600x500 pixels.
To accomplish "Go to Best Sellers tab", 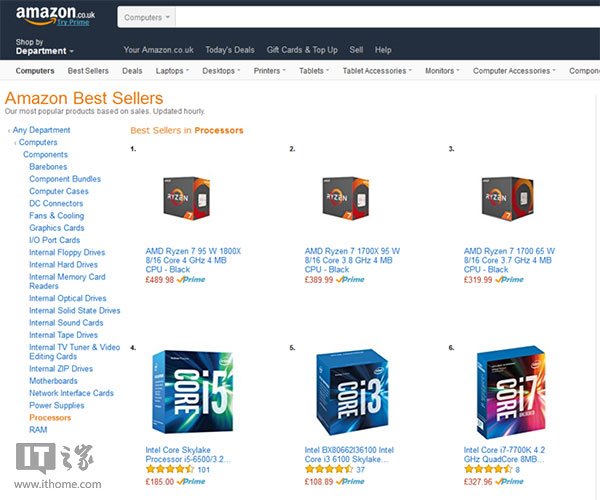I will (x=88, y=71).
